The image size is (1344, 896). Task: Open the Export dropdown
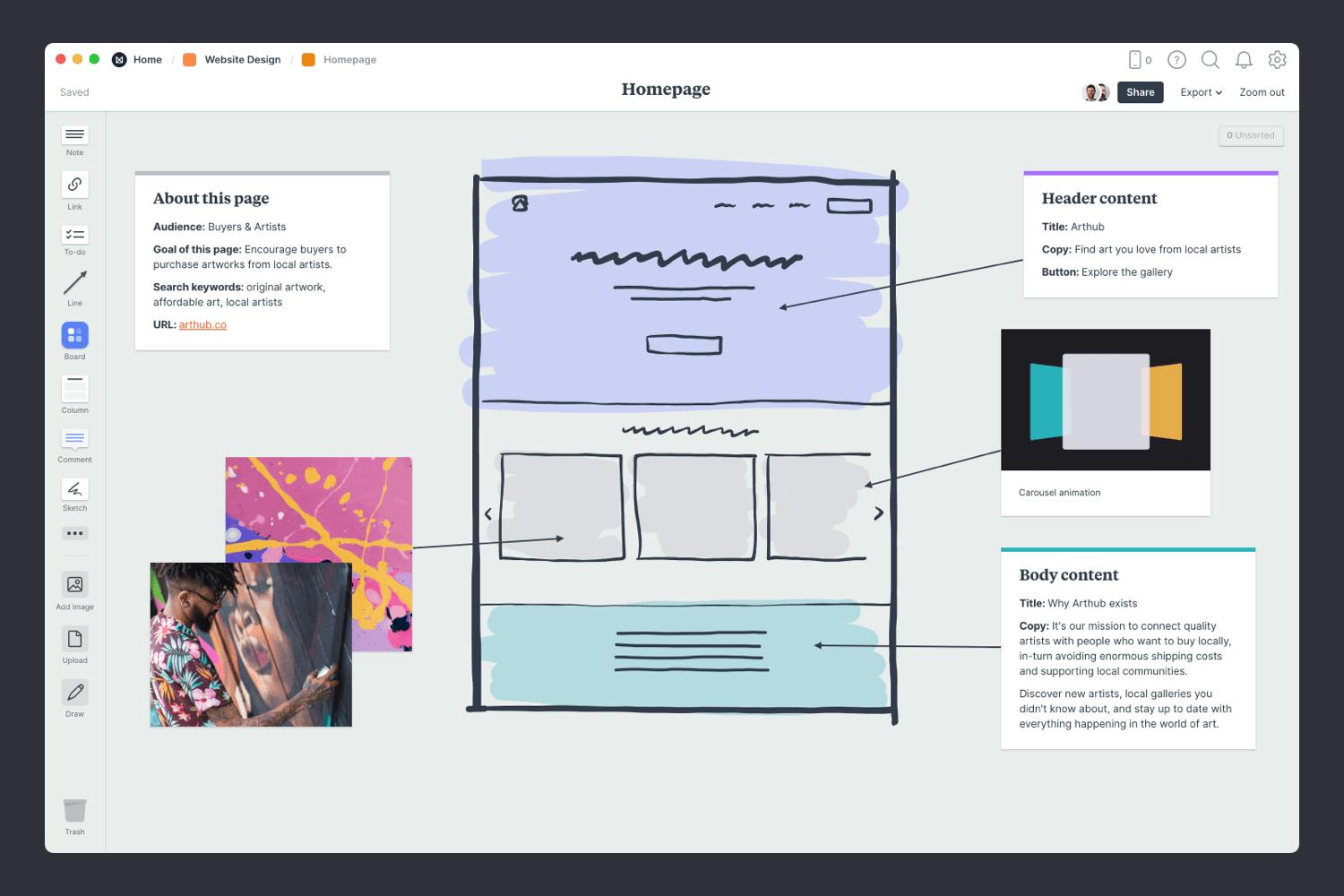coord(1199,91)
